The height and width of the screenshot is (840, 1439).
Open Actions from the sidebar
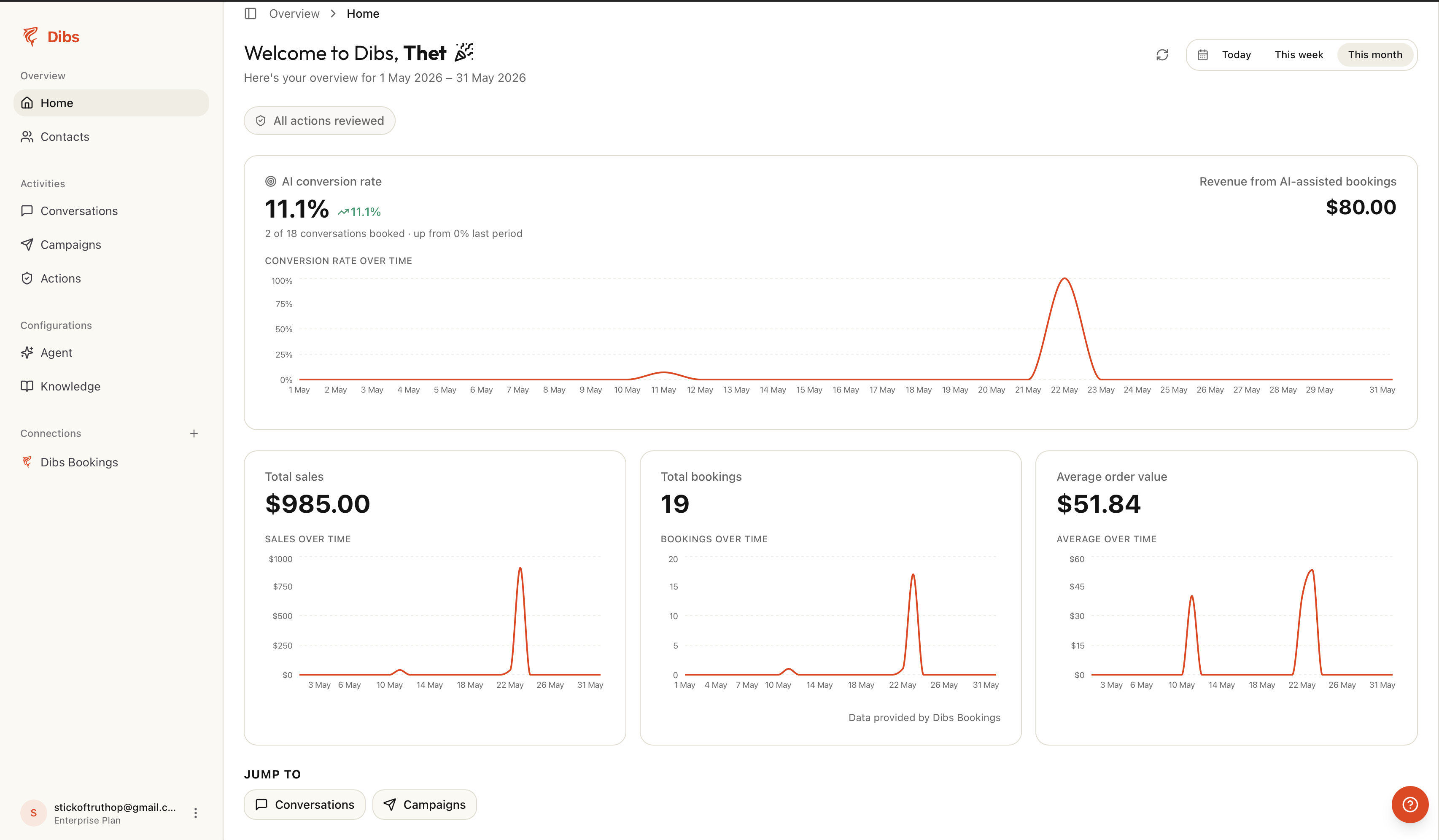click(111, 278)
